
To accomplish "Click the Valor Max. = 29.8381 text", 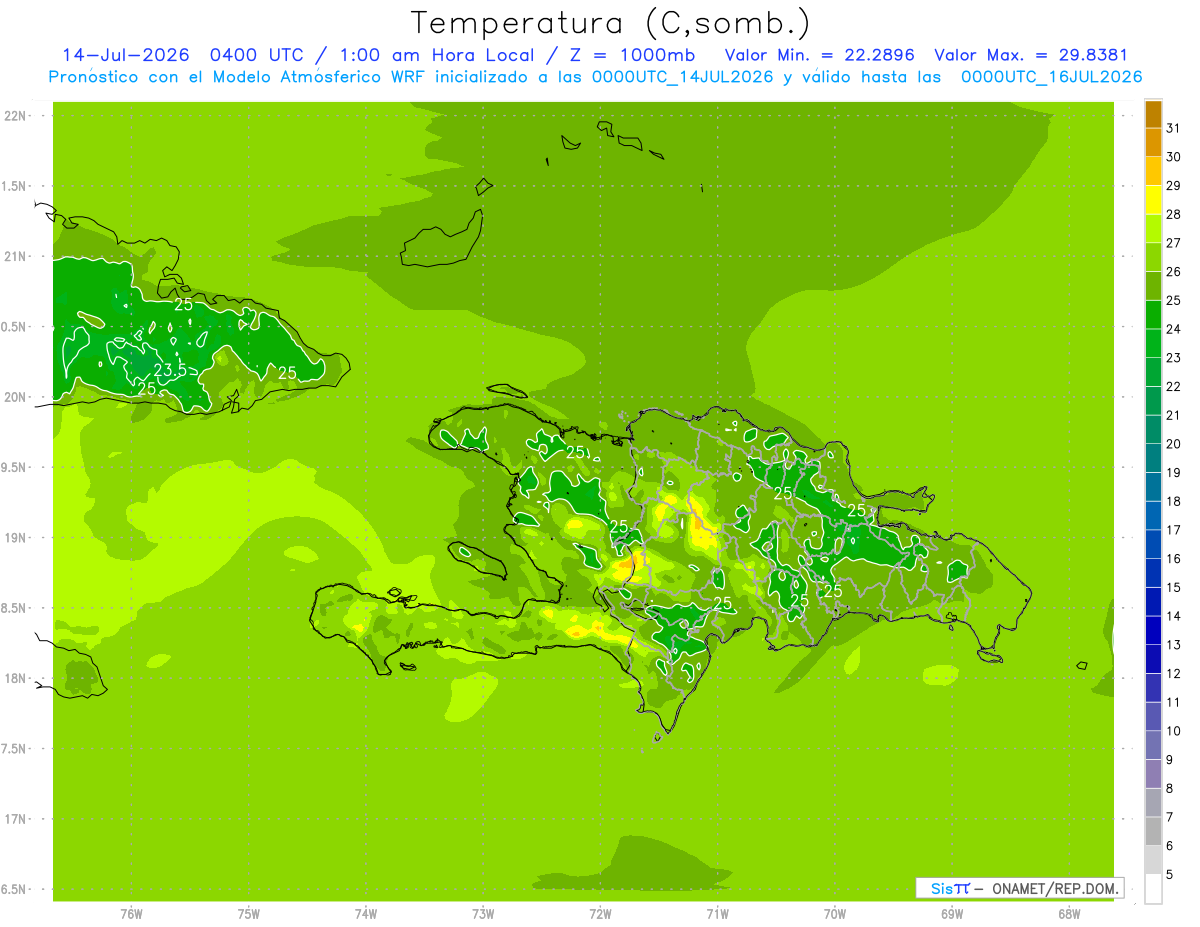I will [x=1030, y=55].
